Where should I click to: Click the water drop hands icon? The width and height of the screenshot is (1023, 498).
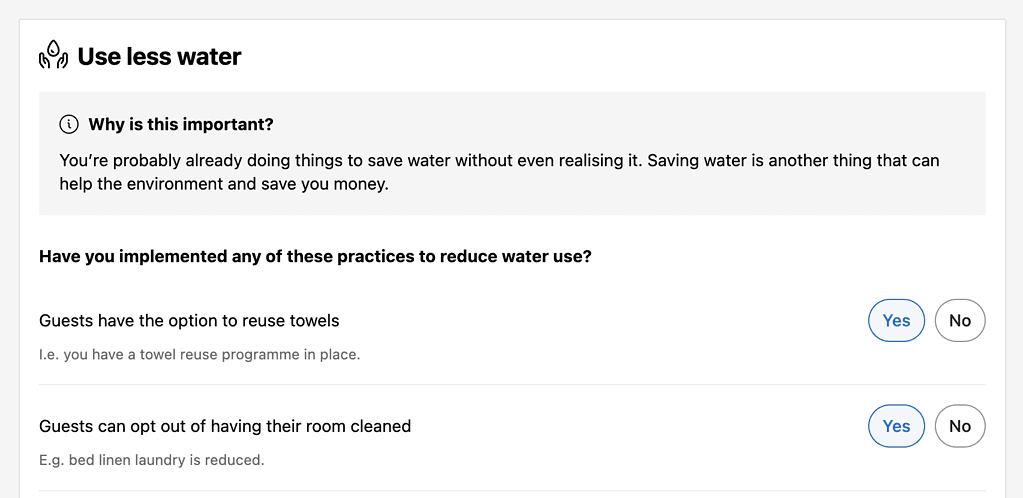pos(53,55)
